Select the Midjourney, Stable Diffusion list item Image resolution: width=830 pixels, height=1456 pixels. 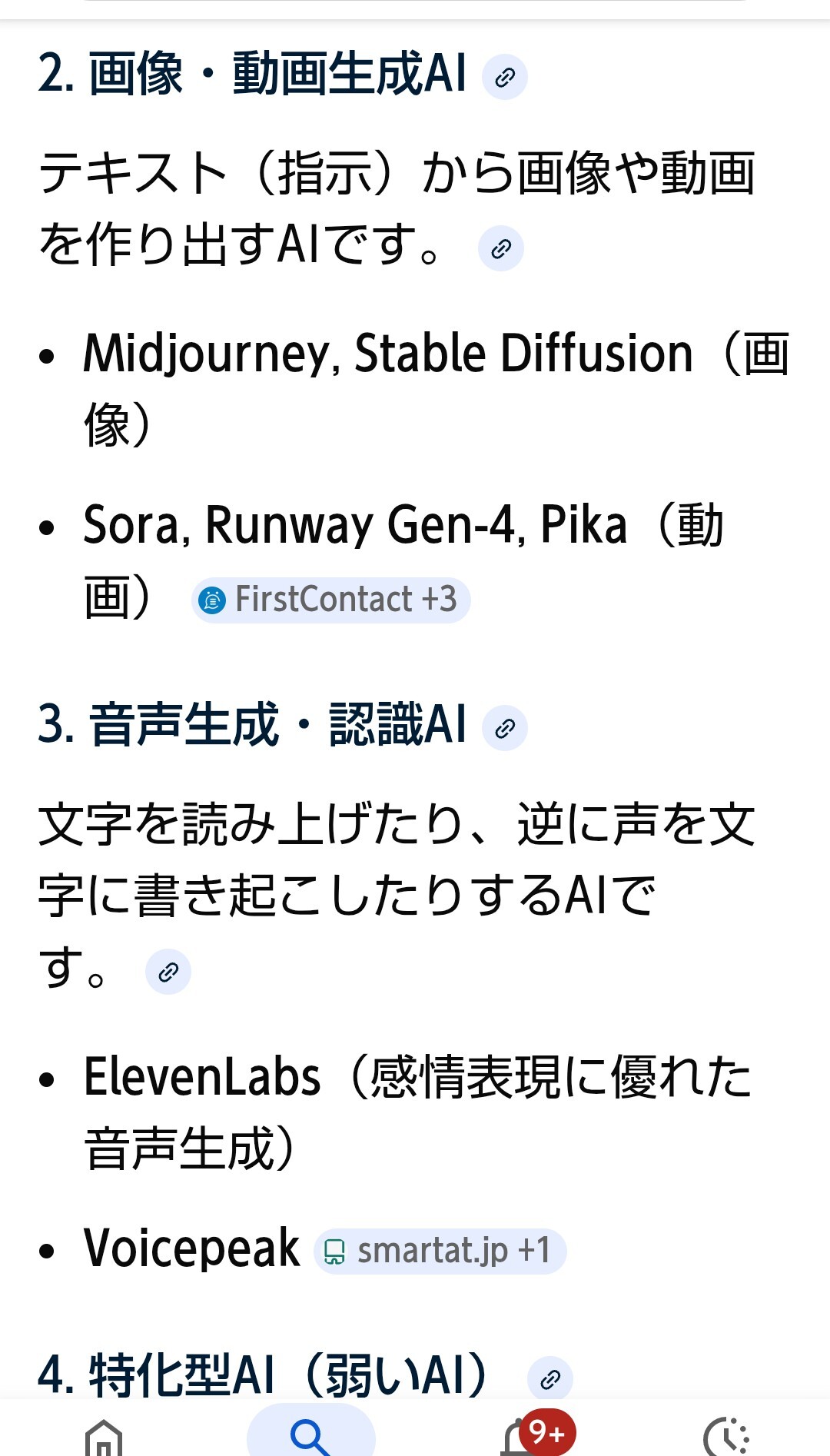(388, 354)
